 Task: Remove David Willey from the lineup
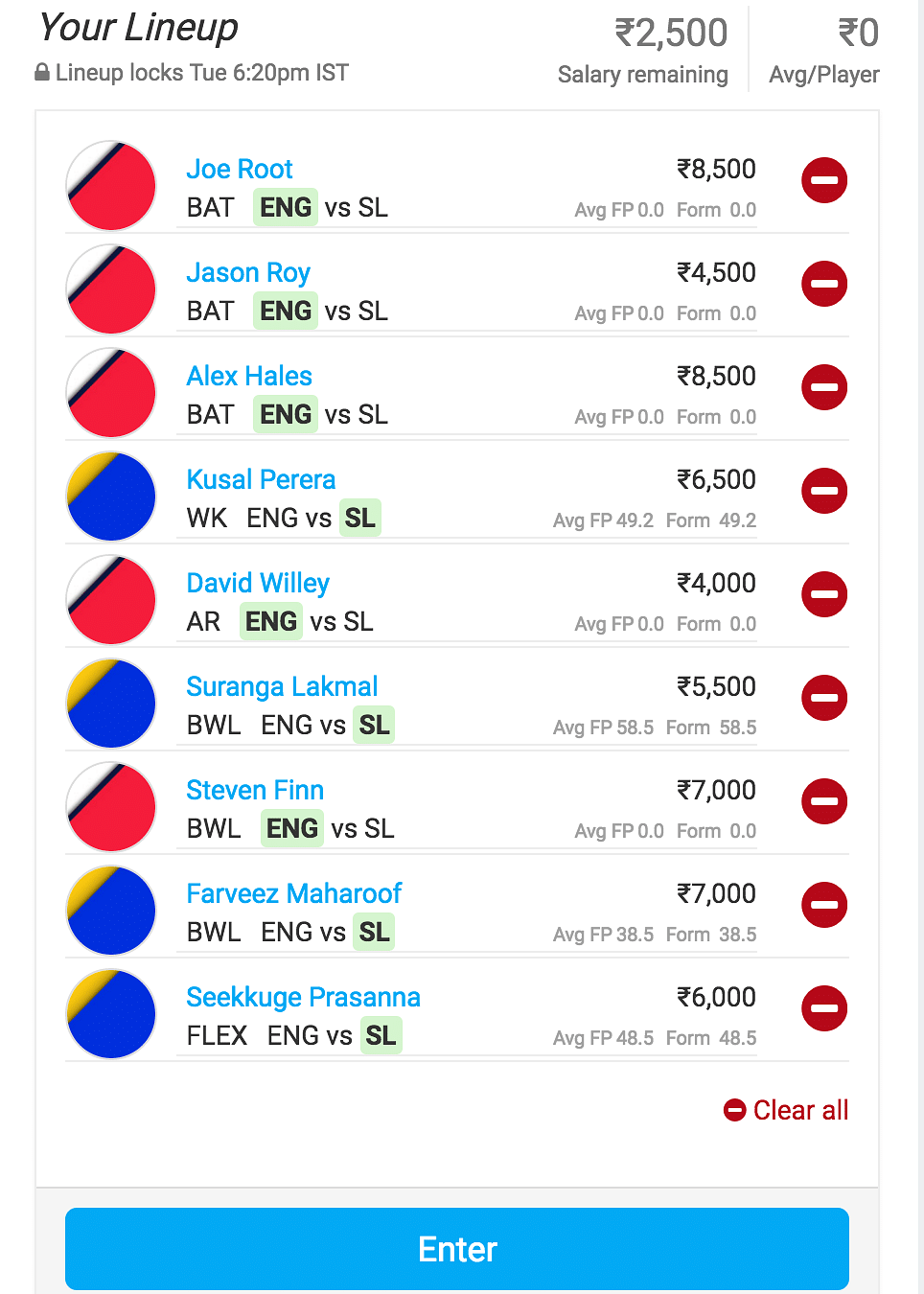824,594
